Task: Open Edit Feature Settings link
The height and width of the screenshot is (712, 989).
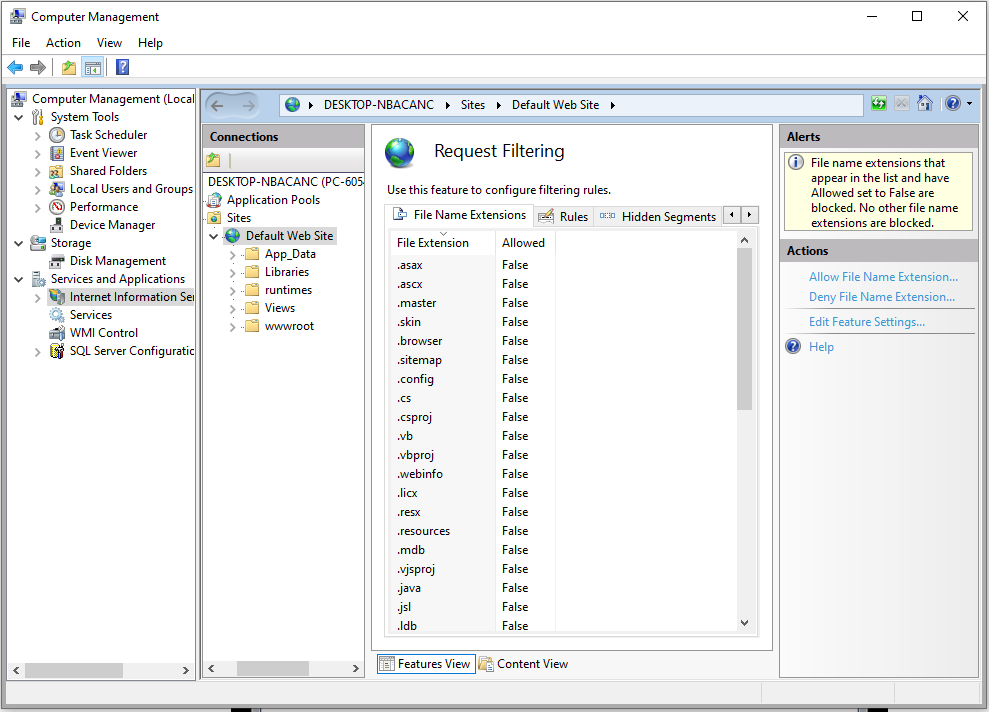Action: [867, 322]
